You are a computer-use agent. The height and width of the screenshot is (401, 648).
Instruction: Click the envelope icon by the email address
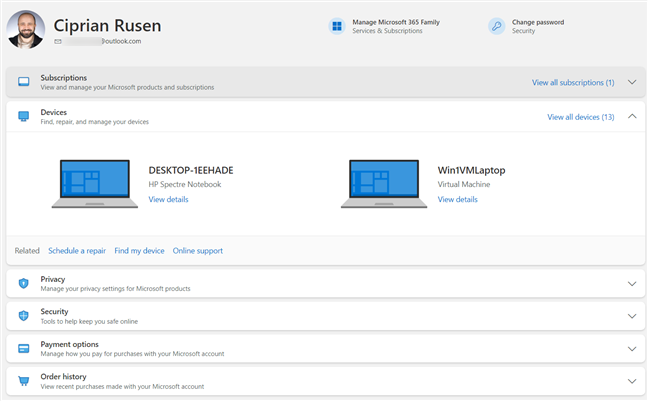(x=58, y=41)
